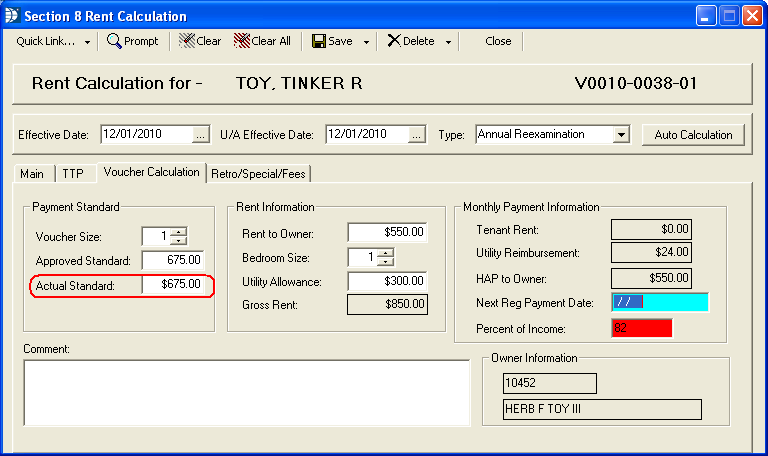Click the Actual Standard field

click(172, 284)
